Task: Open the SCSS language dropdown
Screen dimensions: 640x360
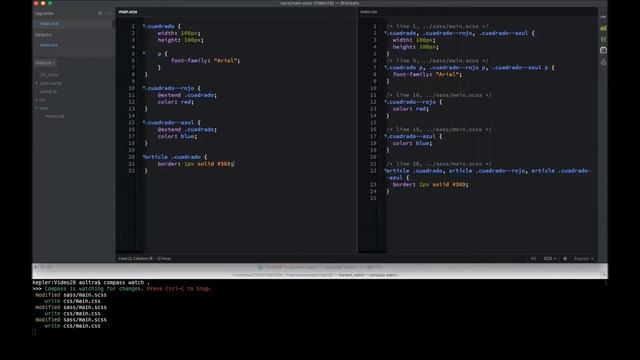Action: point(549,258)
